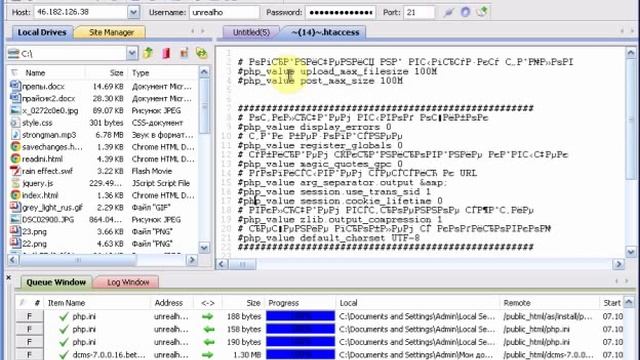The width and height of the screenshot is (640, 360).
Task: Click the small icon left of Name header
Action: (15, 73)
